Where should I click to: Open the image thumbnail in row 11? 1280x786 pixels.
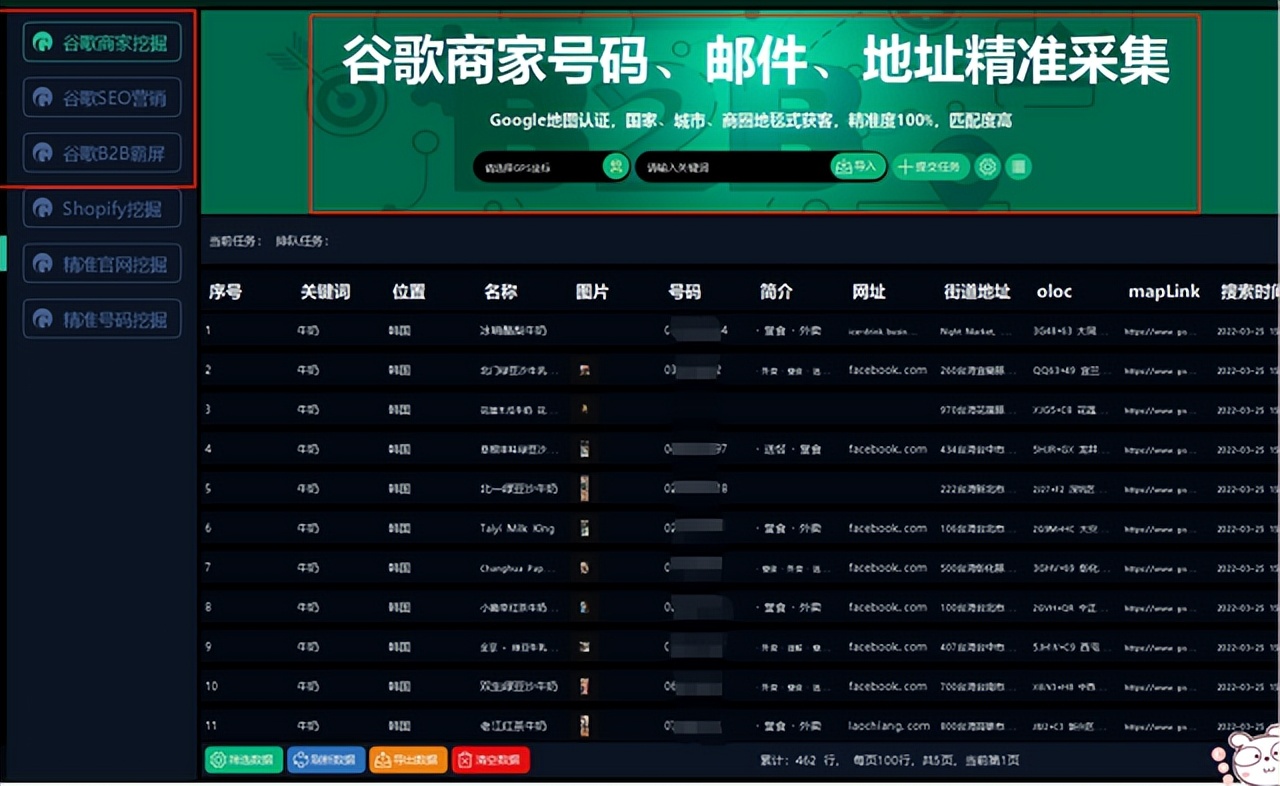[x=584, y=726]
